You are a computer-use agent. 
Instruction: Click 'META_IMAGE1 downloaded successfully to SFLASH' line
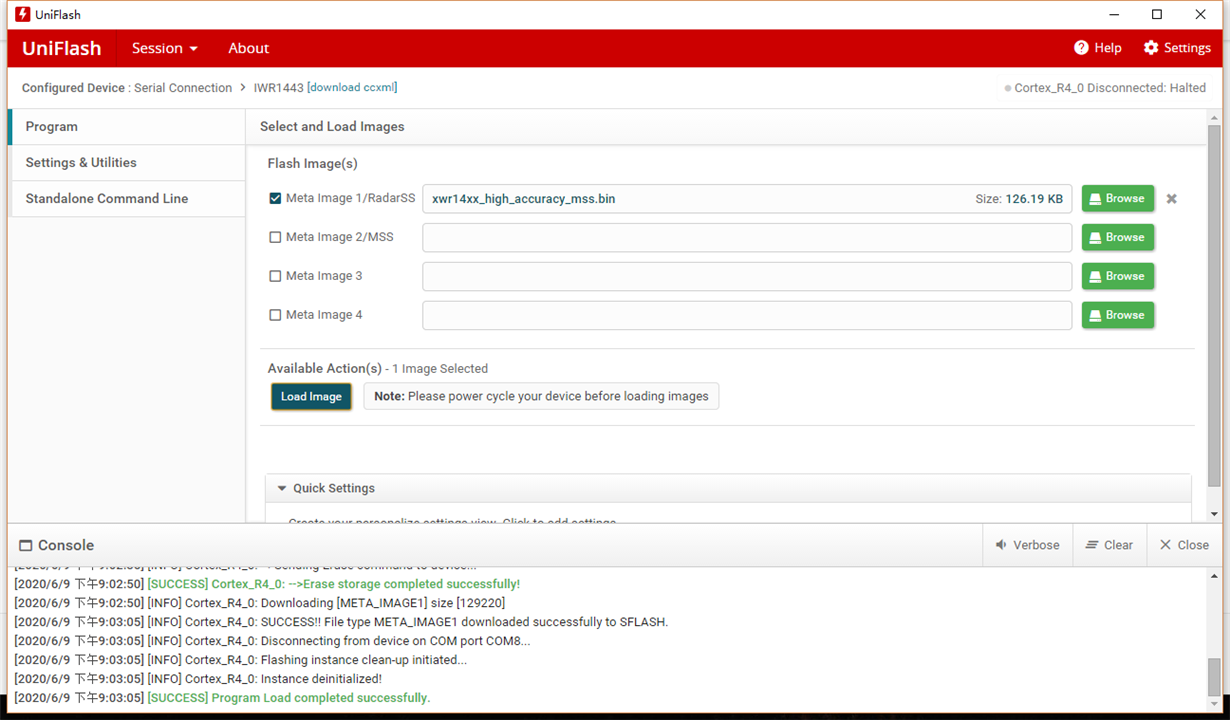[341, 622]
